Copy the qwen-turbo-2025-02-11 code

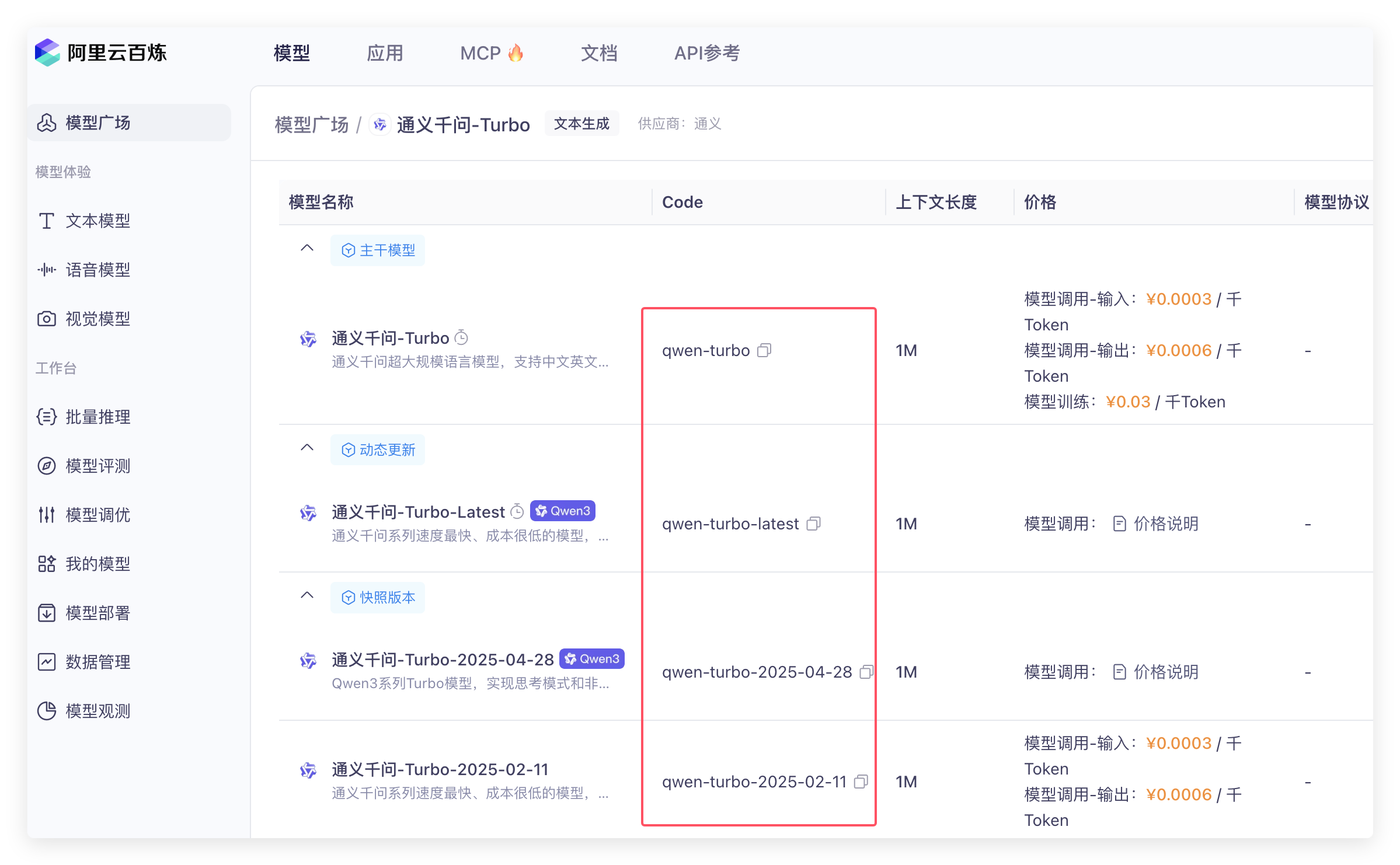coord(861,782)
